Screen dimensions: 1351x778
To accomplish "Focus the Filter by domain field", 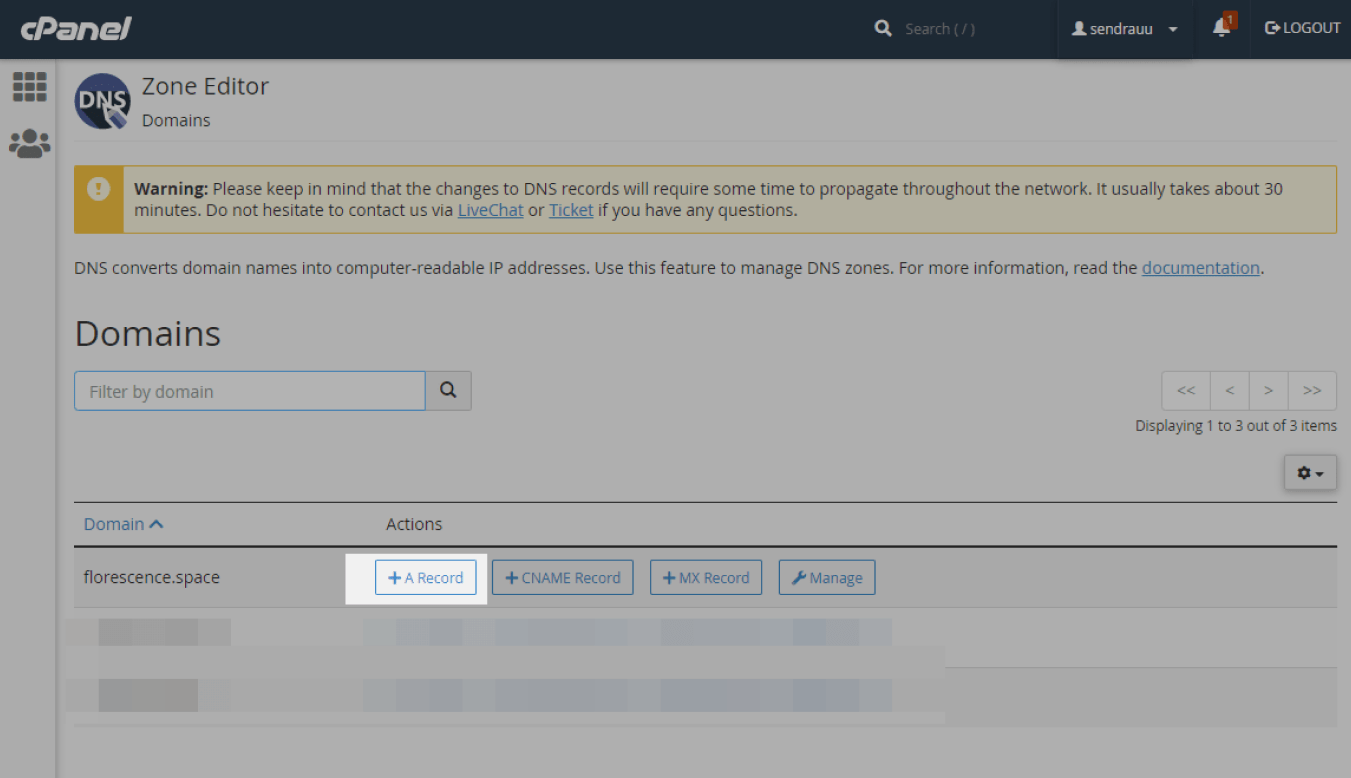I will (x=250, y=391).
